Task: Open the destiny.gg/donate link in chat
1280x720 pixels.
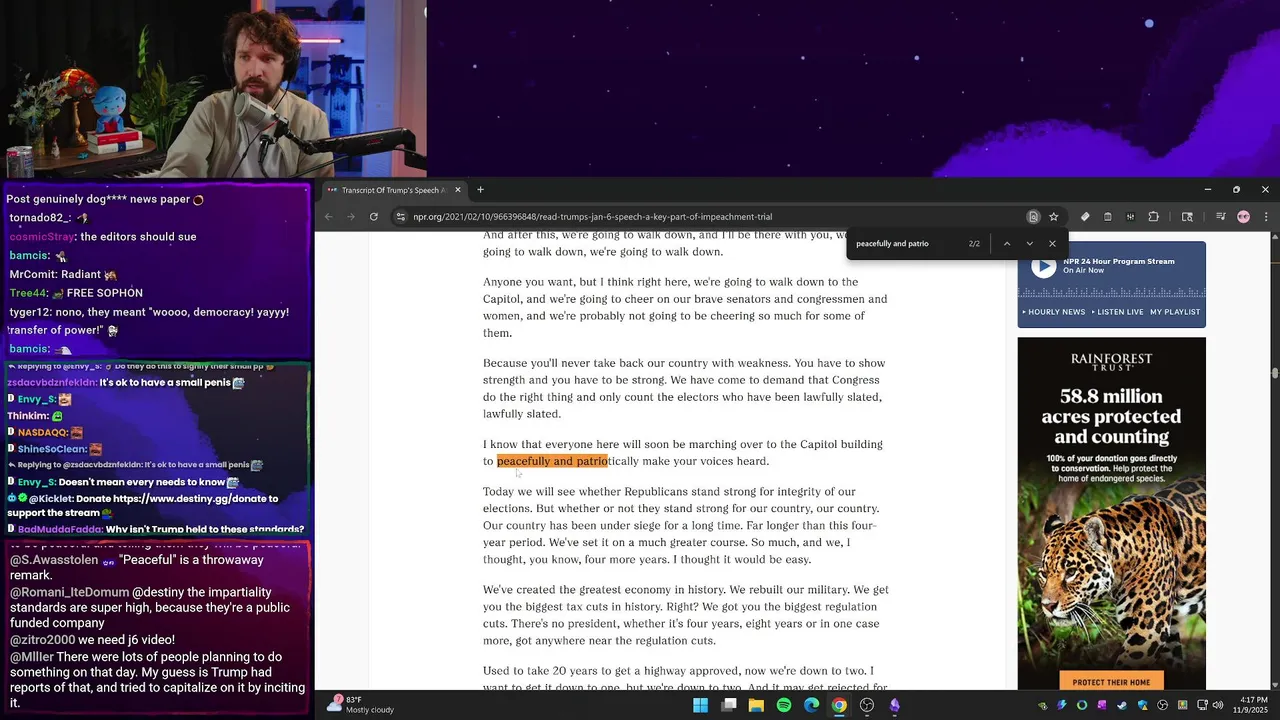Action: [x=188, y=498]
